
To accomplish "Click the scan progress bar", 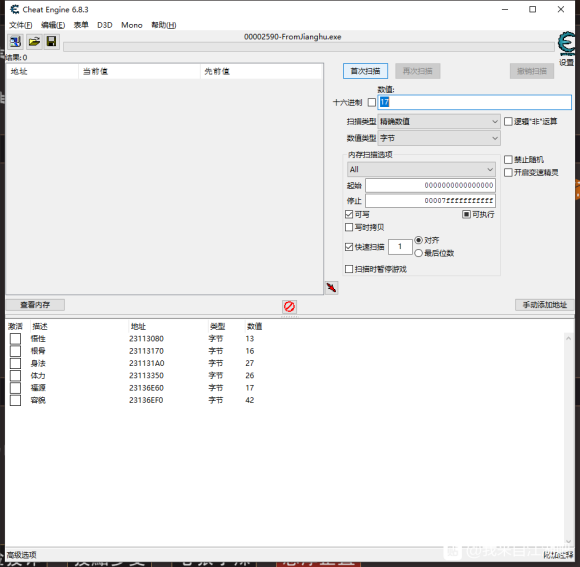I will pyautogui.click(x=309, y=47).
